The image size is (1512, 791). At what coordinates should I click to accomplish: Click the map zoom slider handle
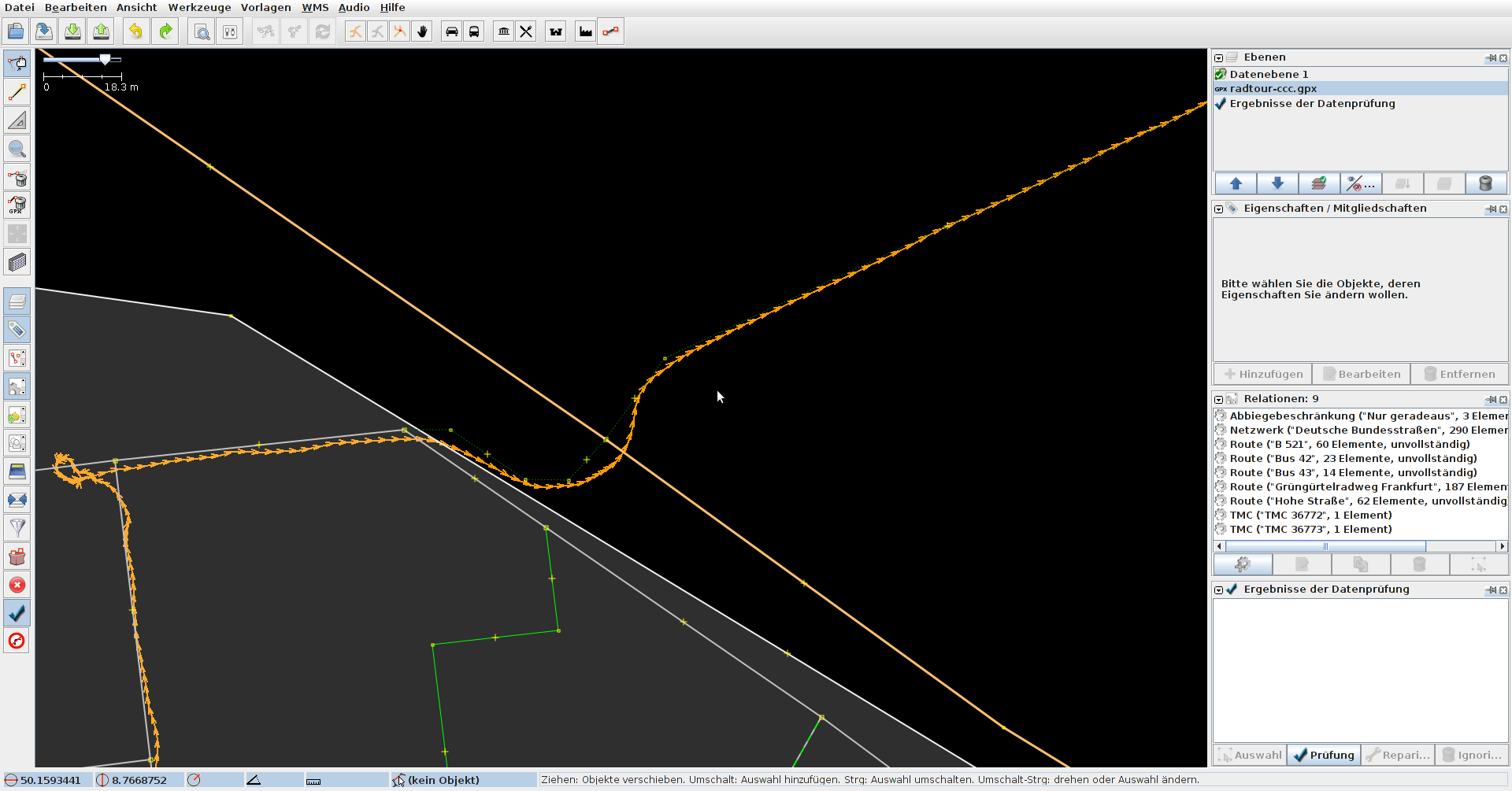pyautogui.click(x=105, y=59)
